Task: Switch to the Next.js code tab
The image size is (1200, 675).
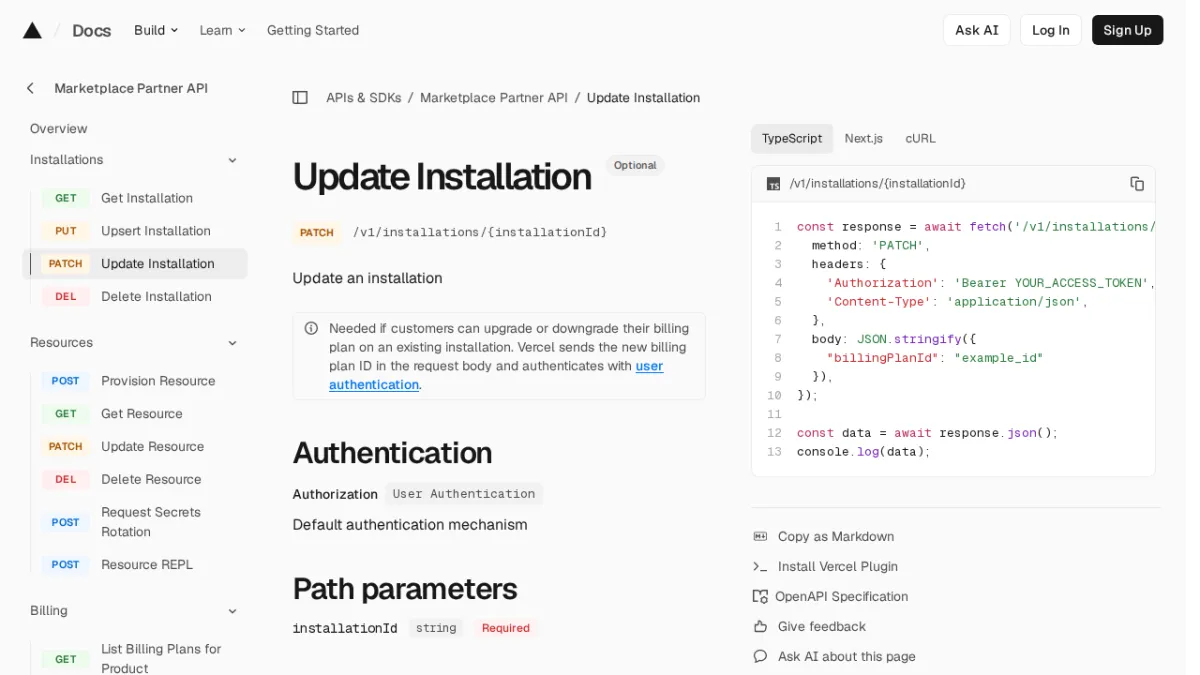Action: click(864, 138)
